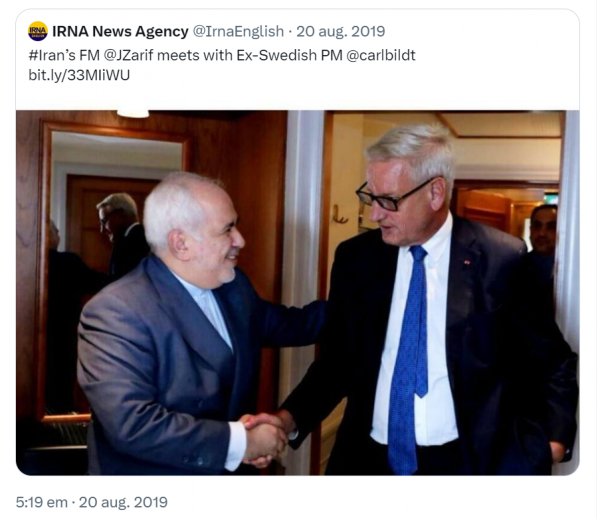
Task: Open the header date 20 aug. 2019
Action: tap(341, 31)
